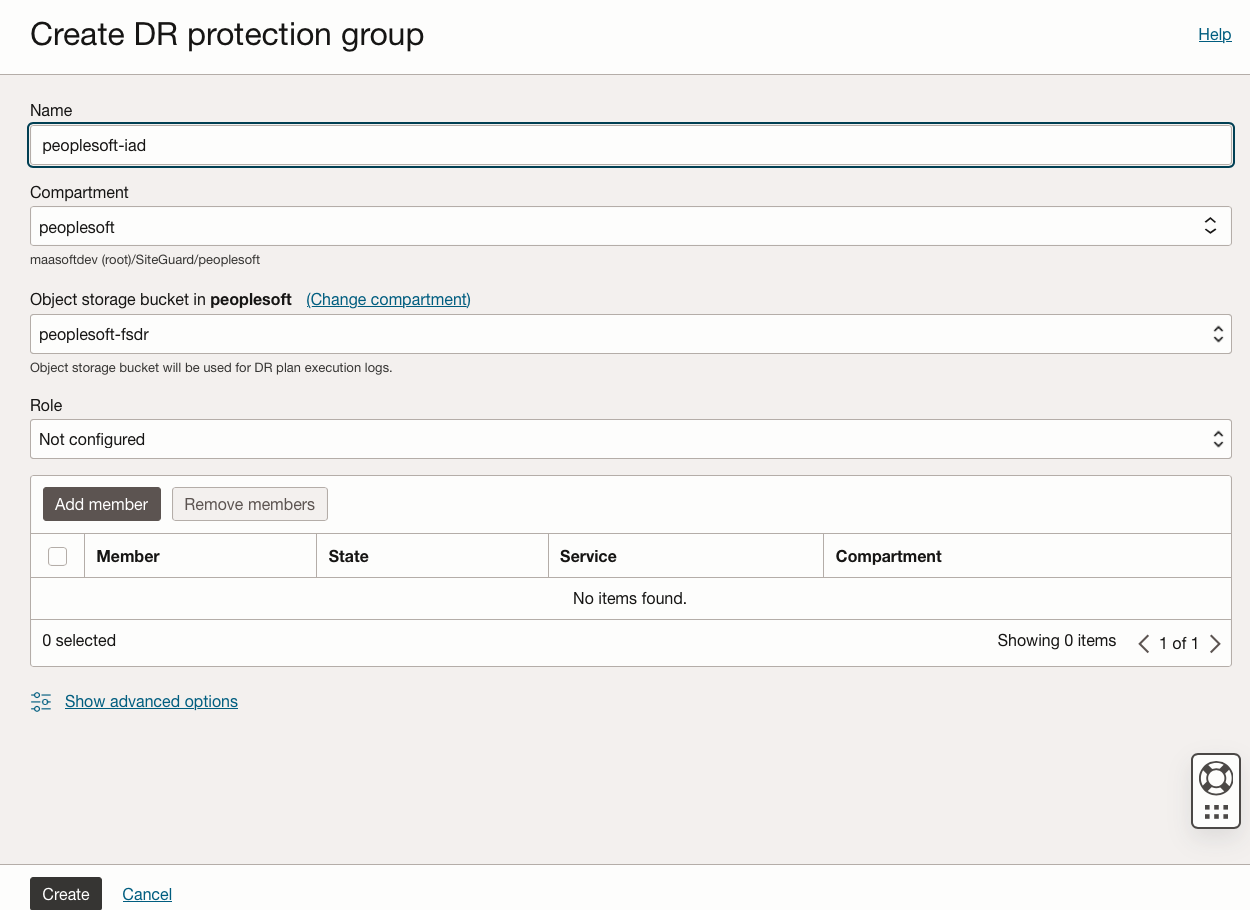This screenshot has height=910, width=1250.
Task: Toggle the select-all checkbox in member table header
Action: [x=57, y=555]
